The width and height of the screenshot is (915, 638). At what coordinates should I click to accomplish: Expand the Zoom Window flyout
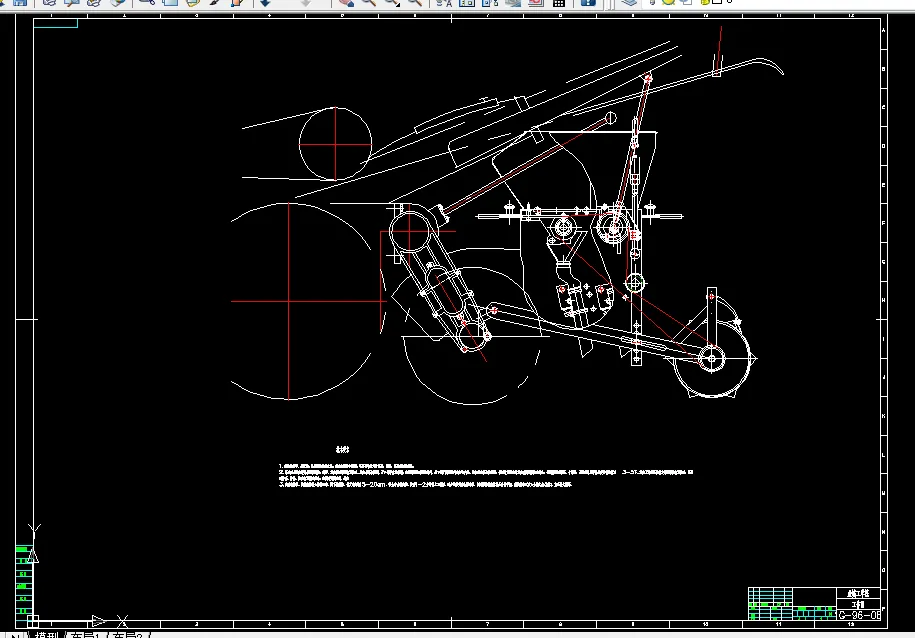click(391, 3)
